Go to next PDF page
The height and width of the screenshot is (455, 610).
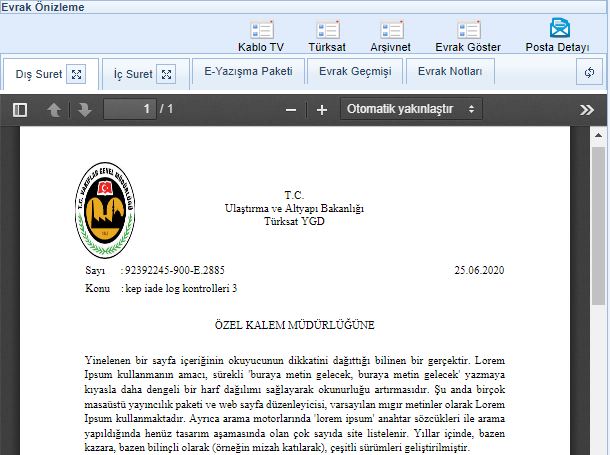pos(85,109)
